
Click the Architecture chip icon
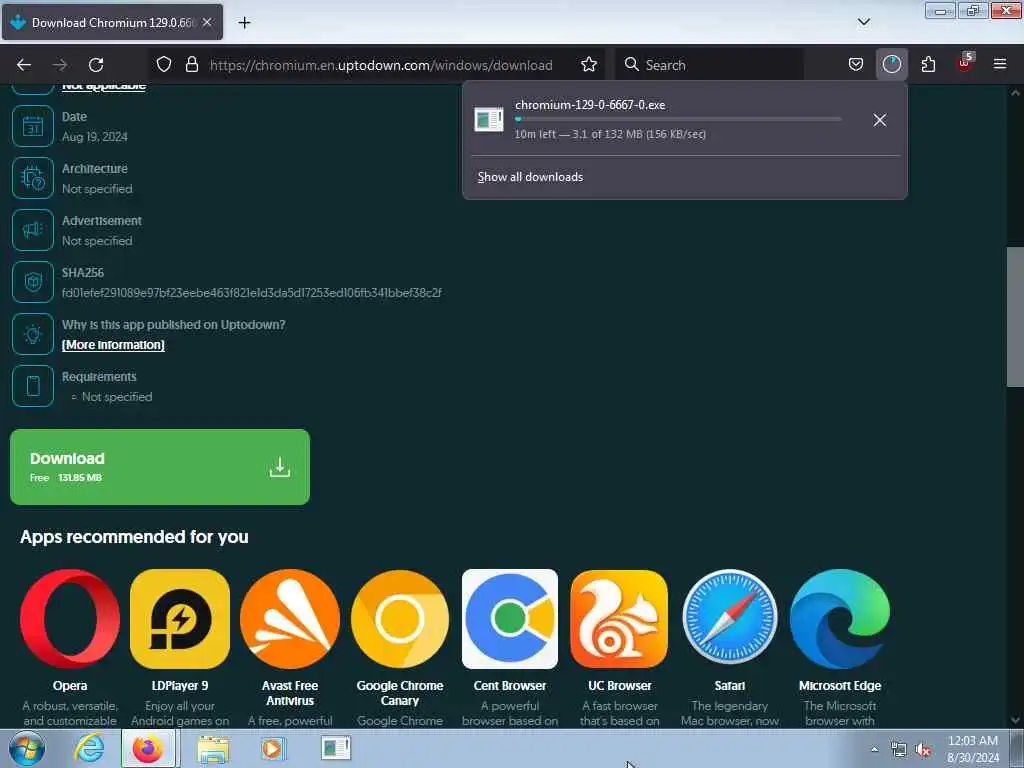point(33,178)
